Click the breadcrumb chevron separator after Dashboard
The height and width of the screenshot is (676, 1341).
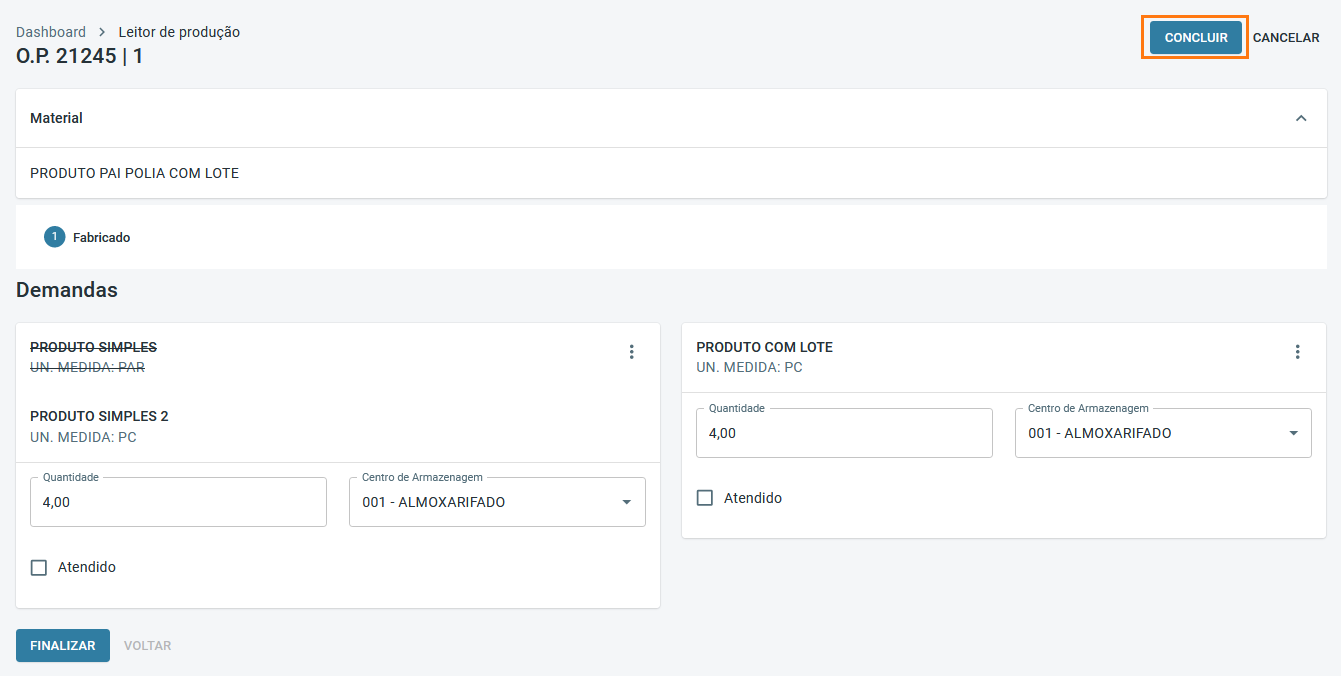[102, 32]
